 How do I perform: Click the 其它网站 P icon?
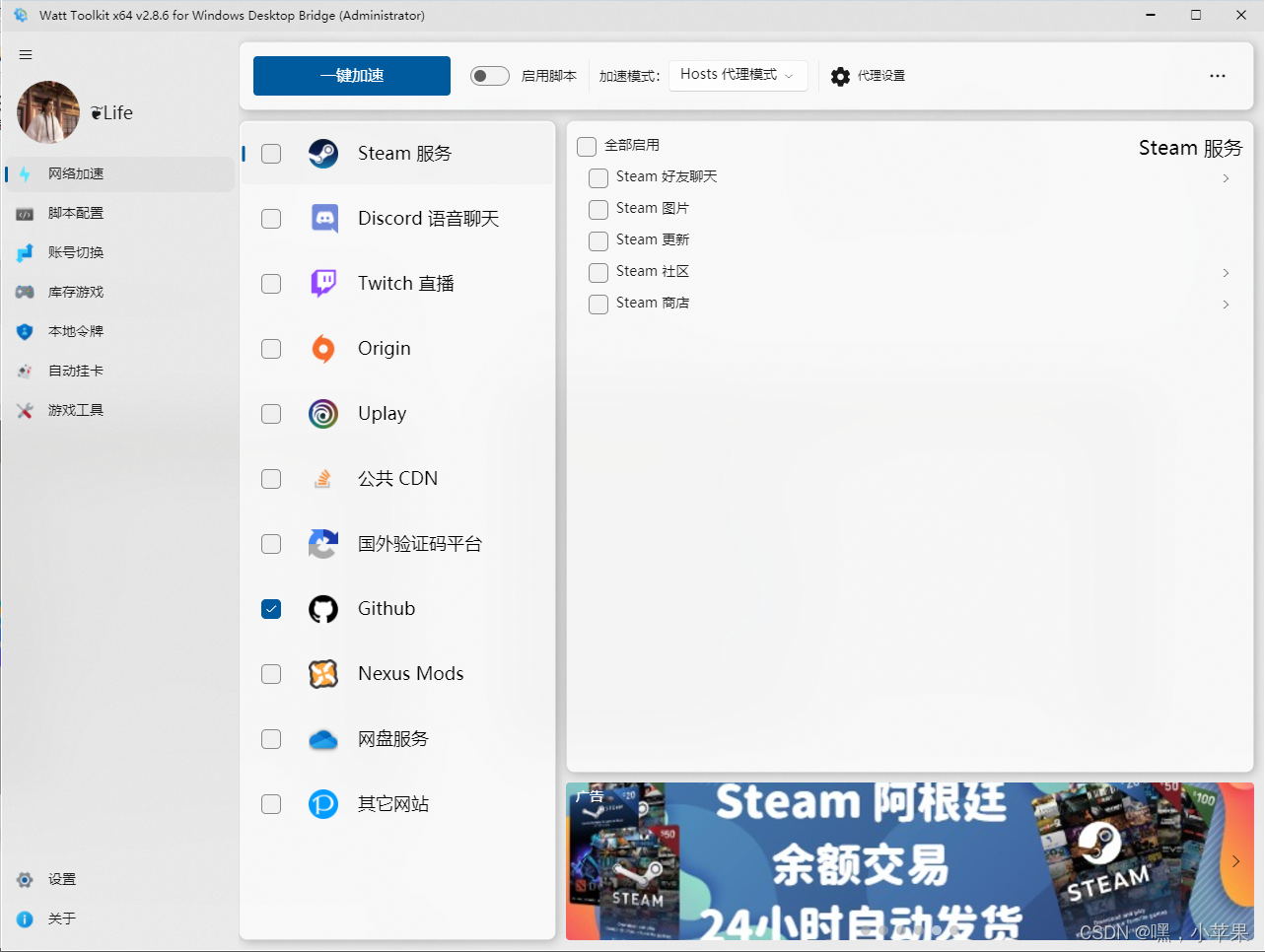click(x=323, y=804)
